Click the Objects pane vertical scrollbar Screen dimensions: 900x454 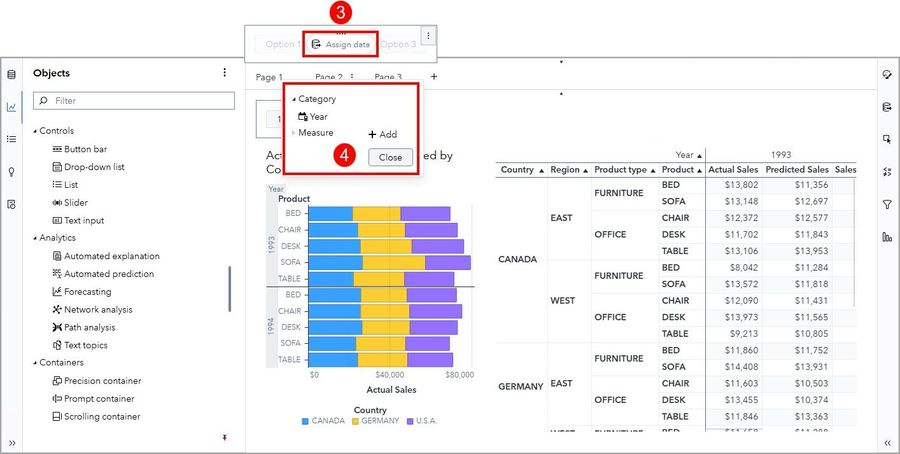tap(230, 289)
